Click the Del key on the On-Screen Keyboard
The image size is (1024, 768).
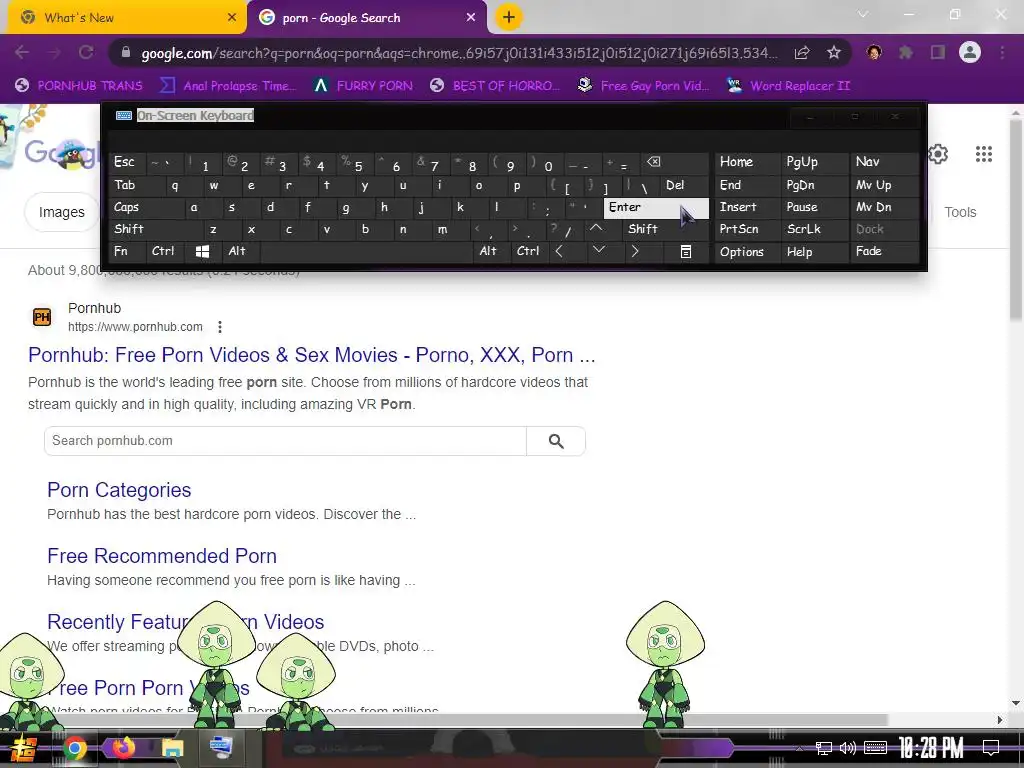pos(685,185)
